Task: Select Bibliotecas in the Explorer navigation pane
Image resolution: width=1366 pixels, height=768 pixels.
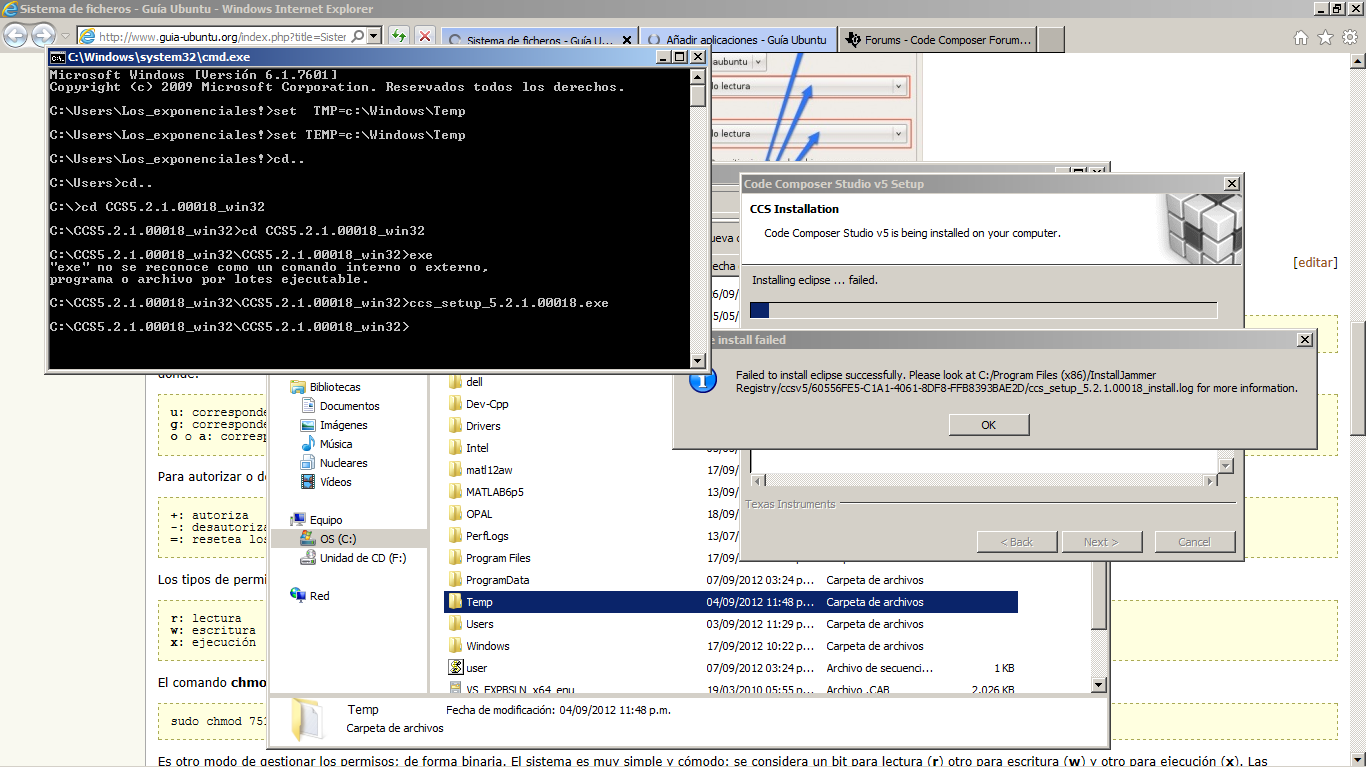Action: [x=334, y=387]
